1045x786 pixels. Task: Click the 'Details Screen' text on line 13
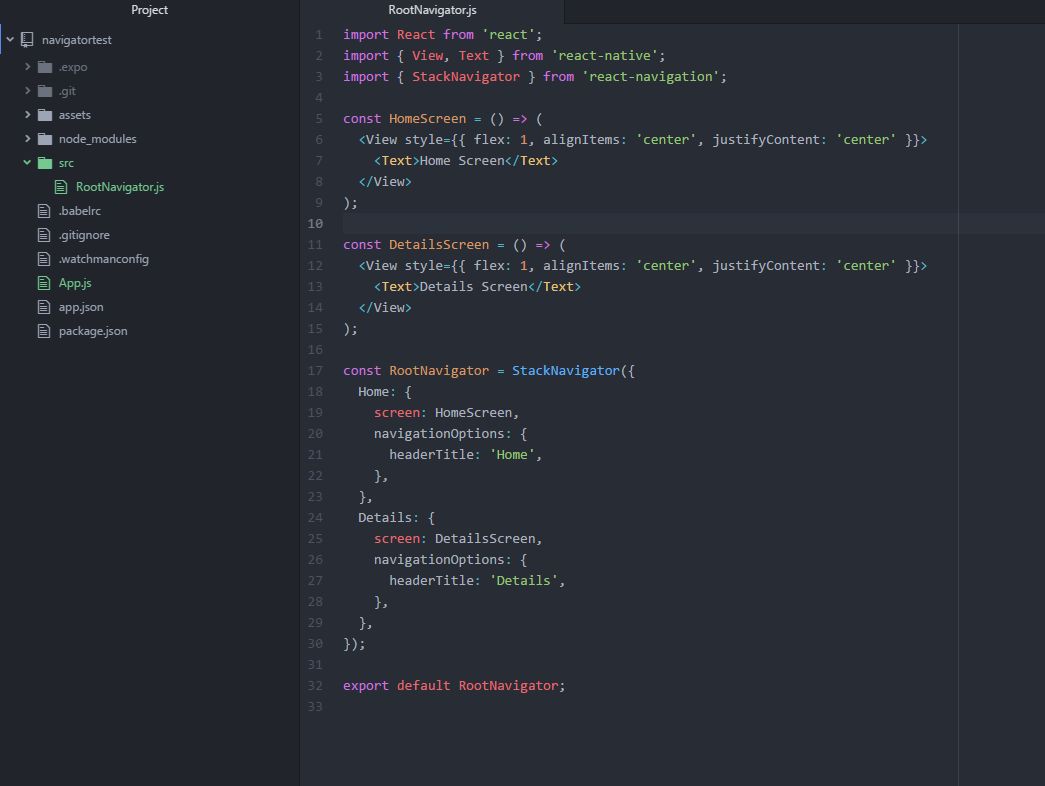pyautogui.click(x=473, y=287)
